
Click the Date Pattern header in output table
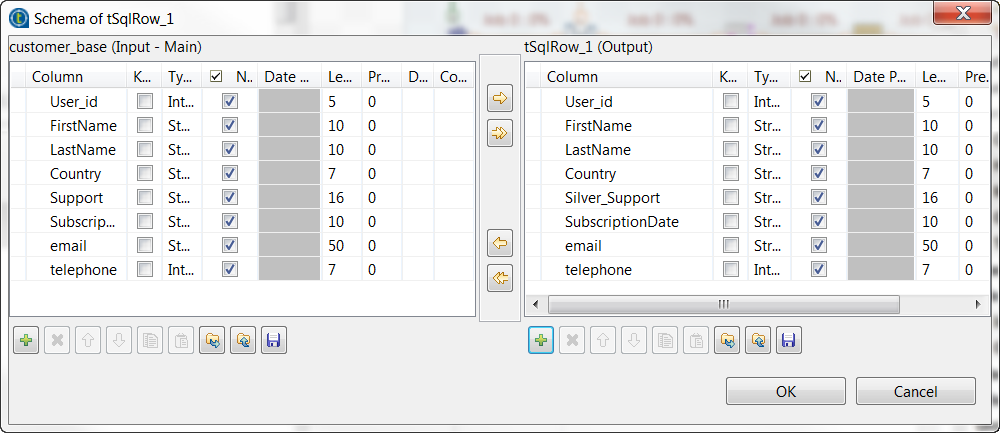pos(882,77)
